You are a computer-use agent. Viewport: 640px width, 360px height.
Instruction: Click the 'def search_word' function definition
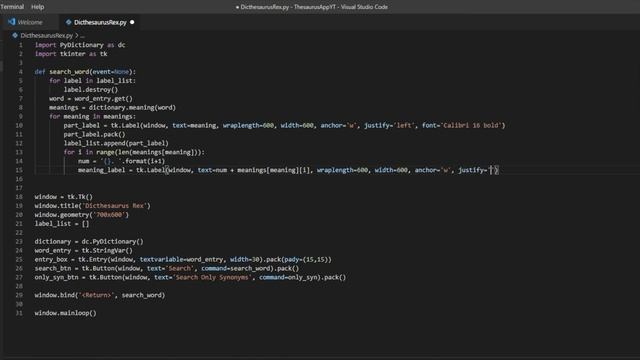click(x=85, y=72)
